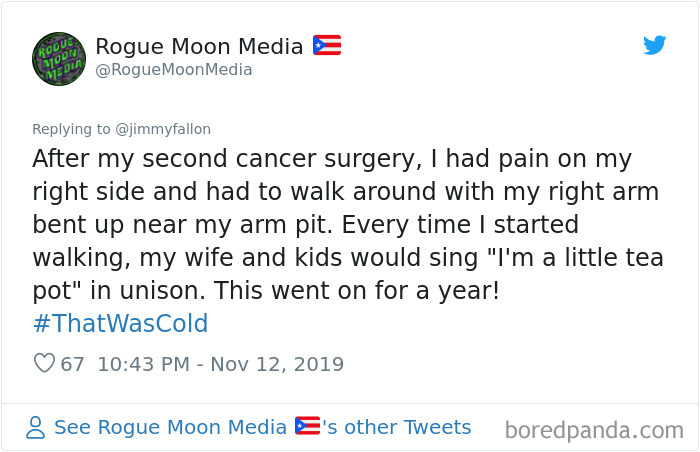This screenshot has width=700, height=452.
Task: Click the boredpanda.com watermark
Action: [593, 431]
